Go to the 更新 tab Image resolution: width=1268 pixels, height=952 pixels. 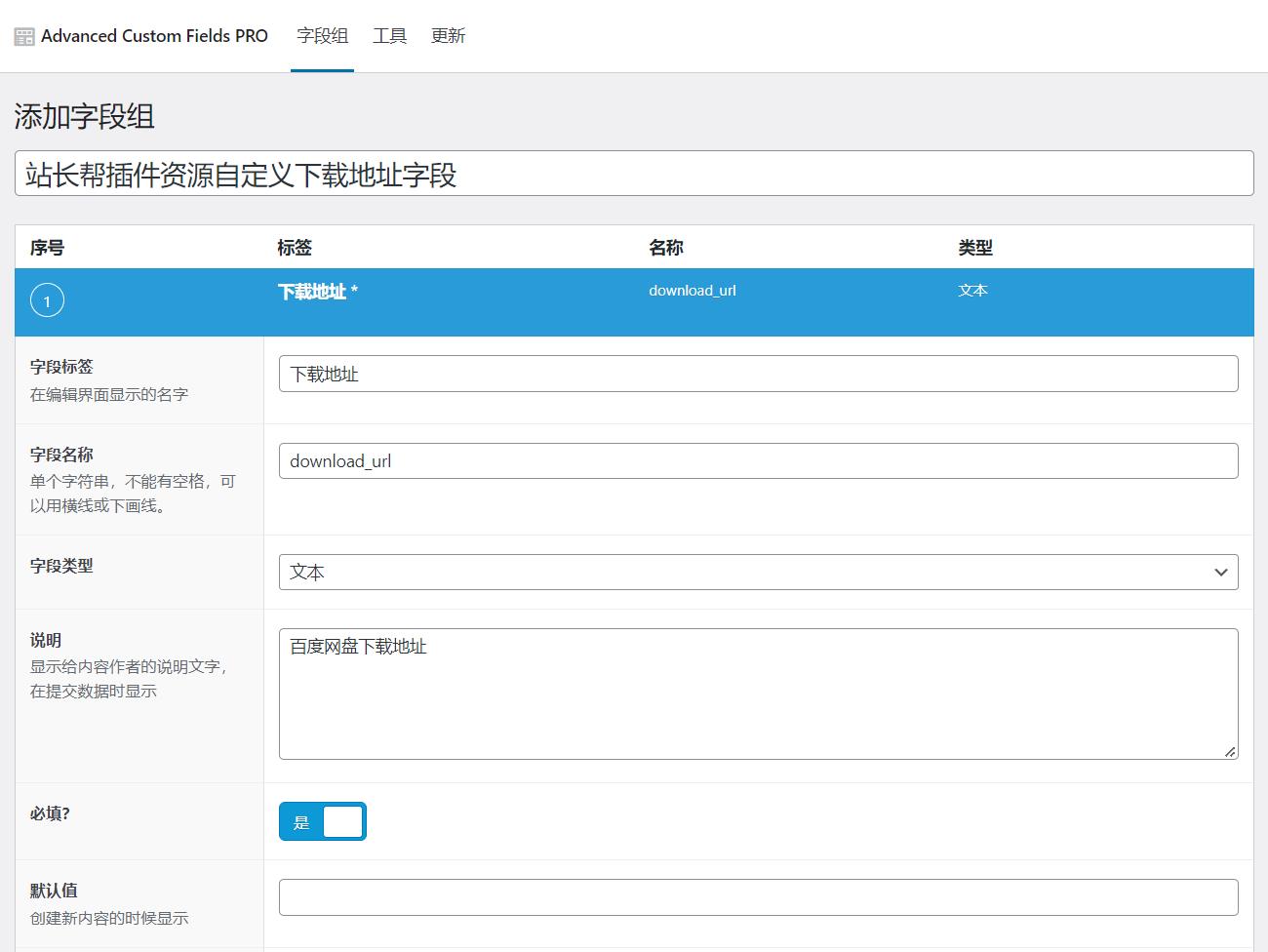pos(448,36)
